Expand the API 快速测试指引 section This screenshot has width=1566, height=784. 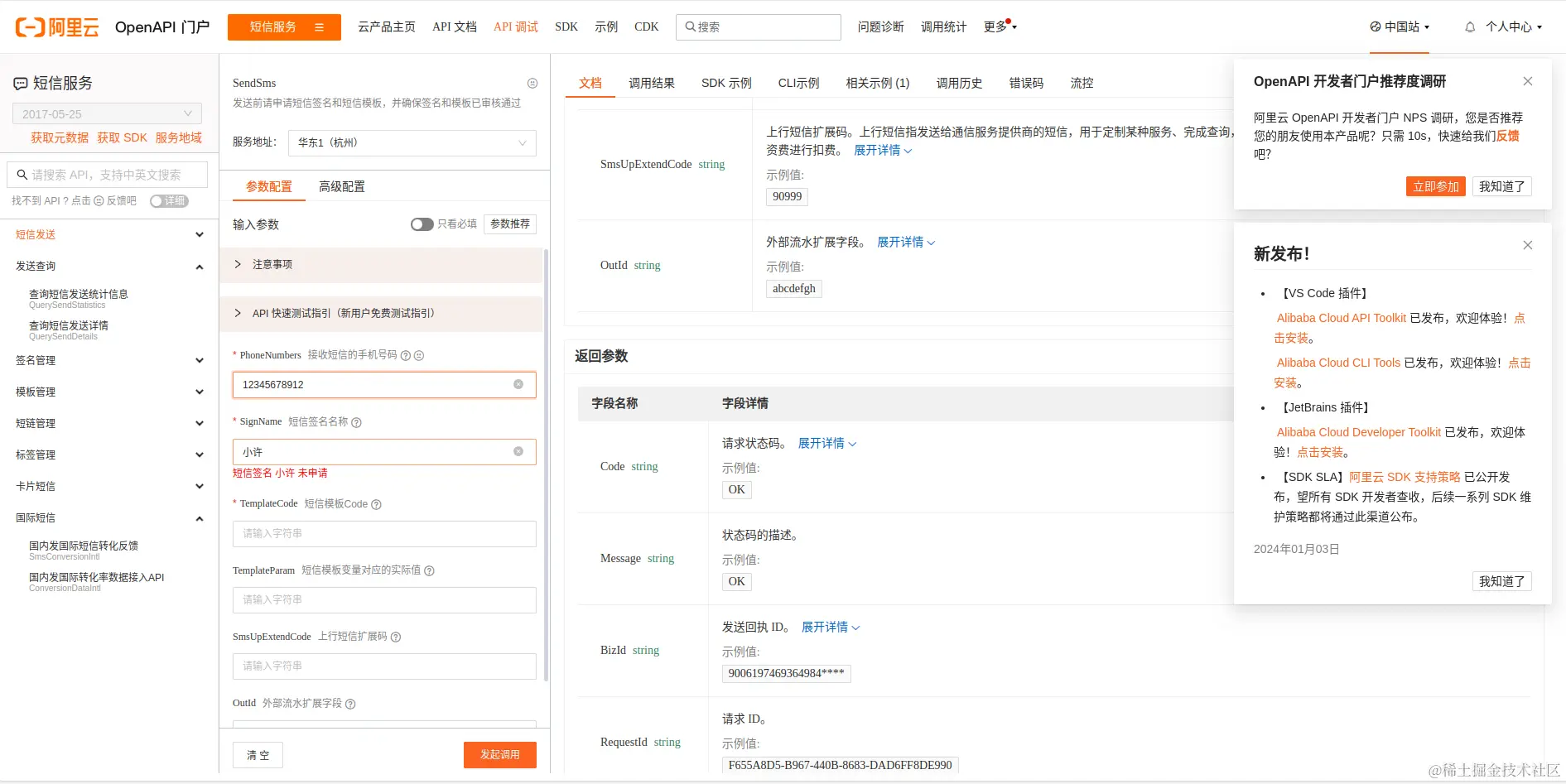[x=381, y=313]
